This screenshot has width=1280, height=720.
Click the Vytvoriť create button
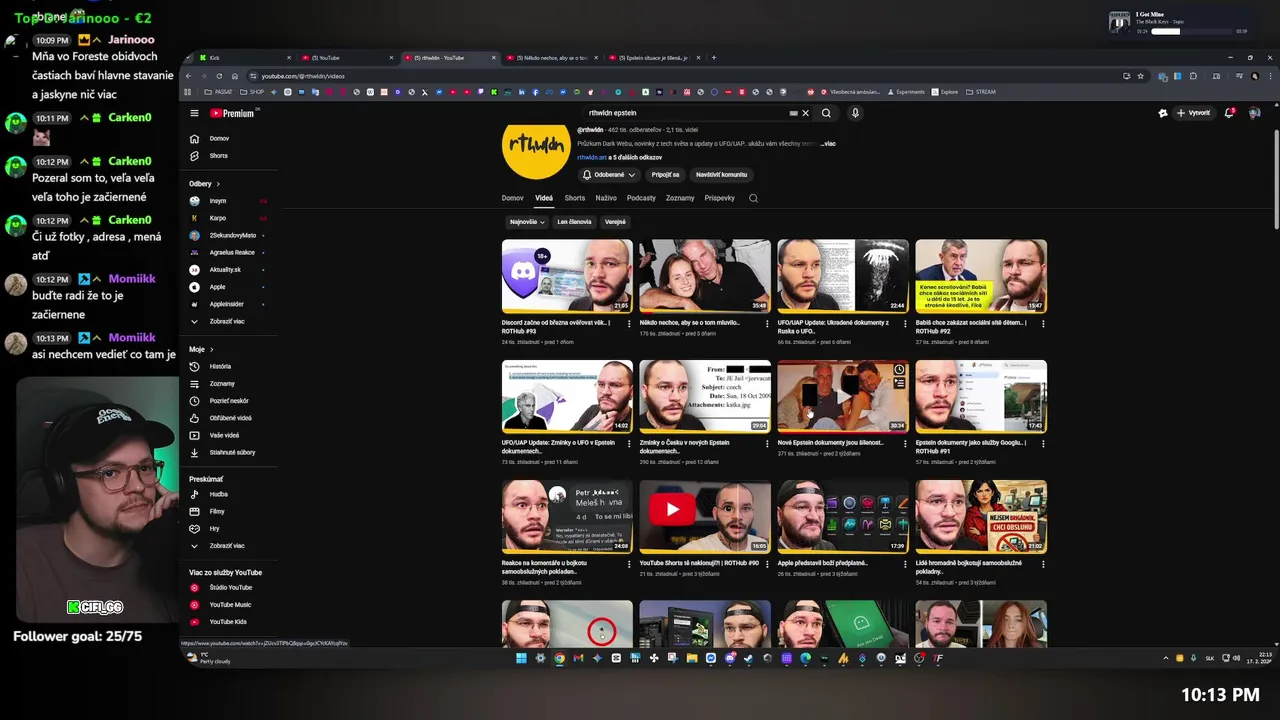coord(1193,113)
